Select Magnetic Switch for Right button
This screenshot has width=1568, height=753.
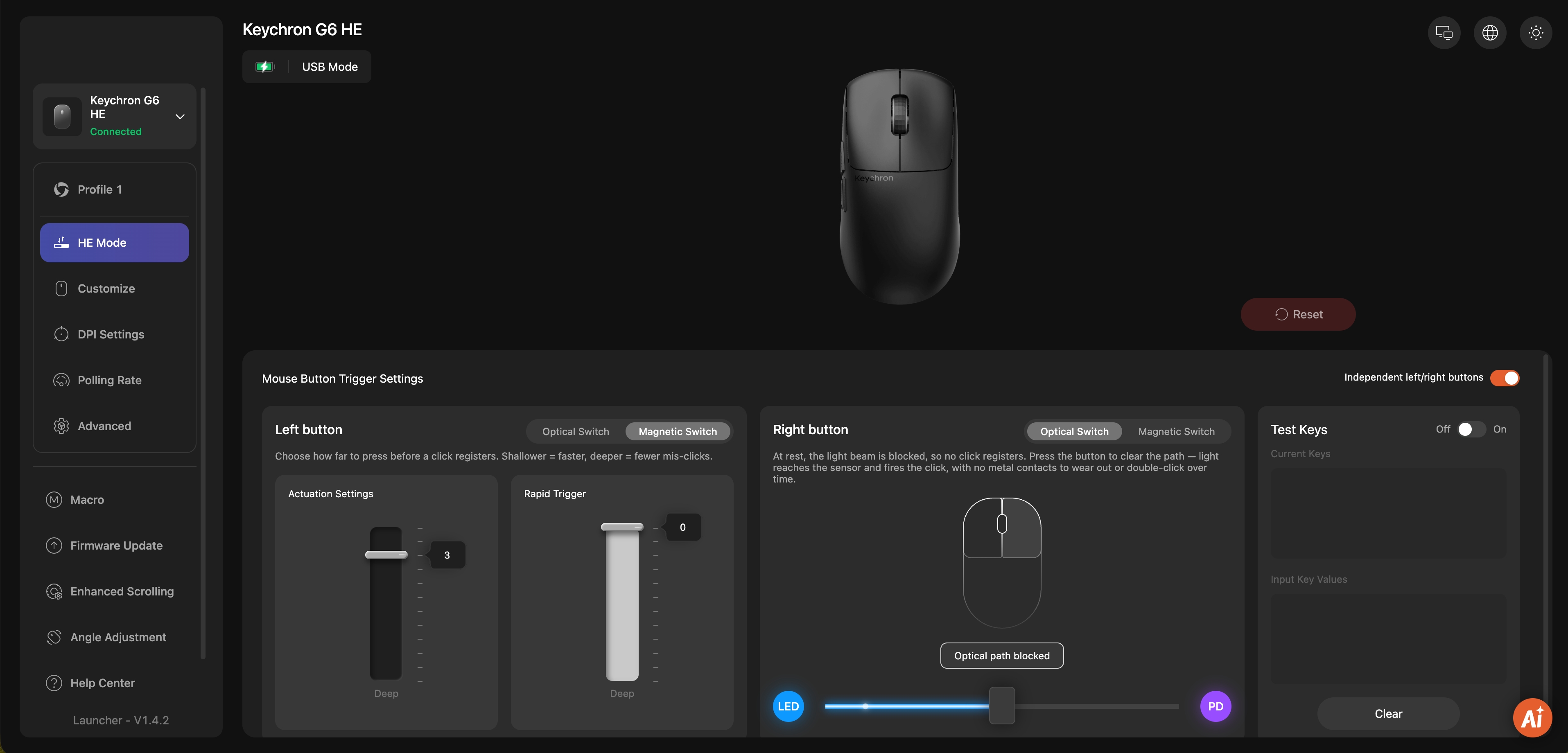(1176, 431)
